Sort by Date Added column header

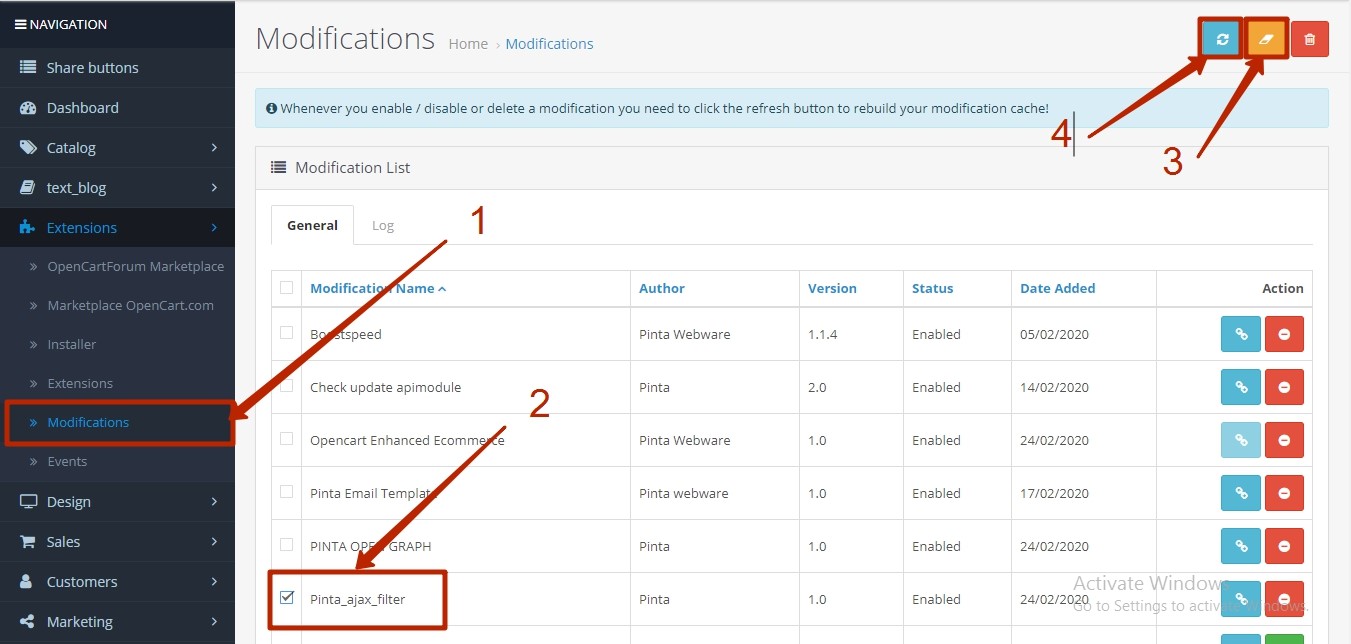1057,288
